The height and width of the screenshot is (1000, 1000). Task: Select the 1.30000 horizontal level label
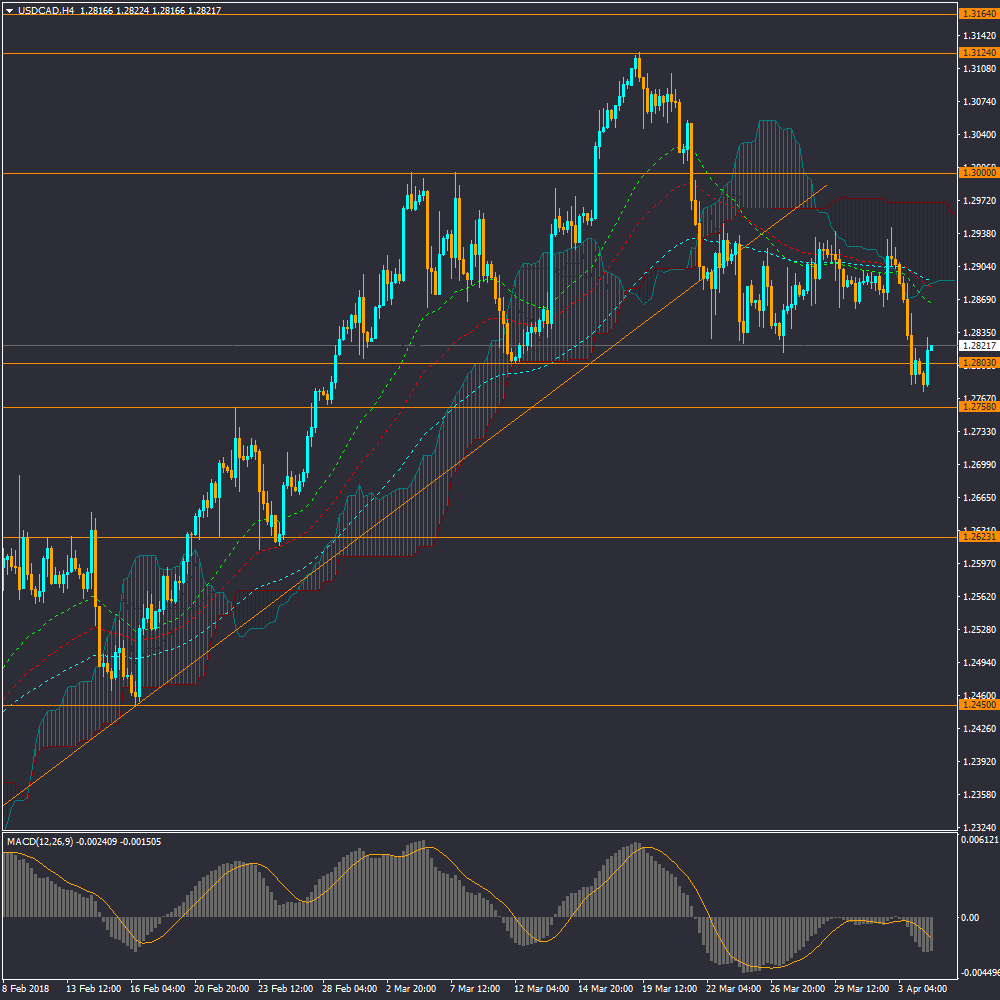(x=976, y=173)
